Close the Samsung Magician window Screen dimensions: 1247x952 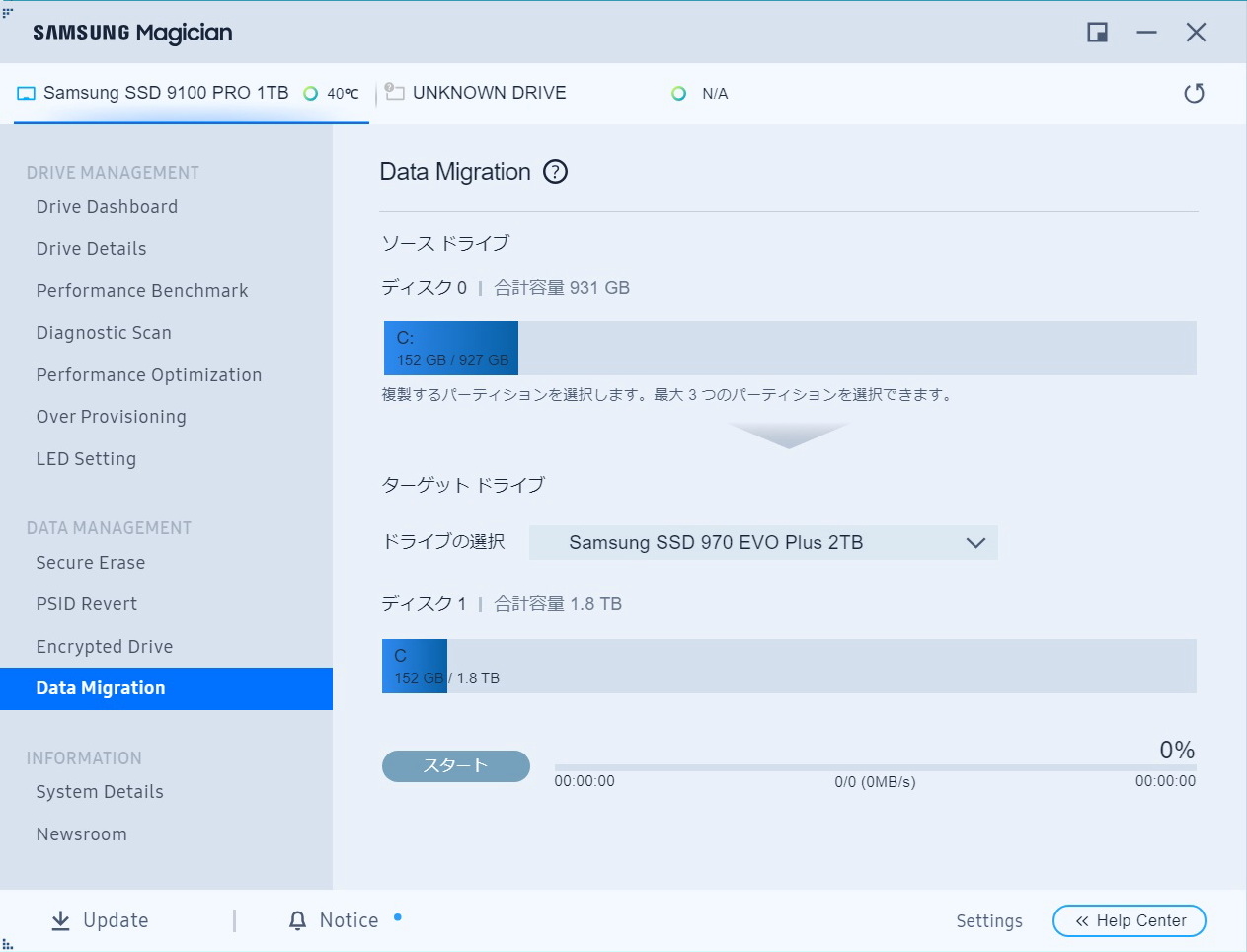(1196, 33)
